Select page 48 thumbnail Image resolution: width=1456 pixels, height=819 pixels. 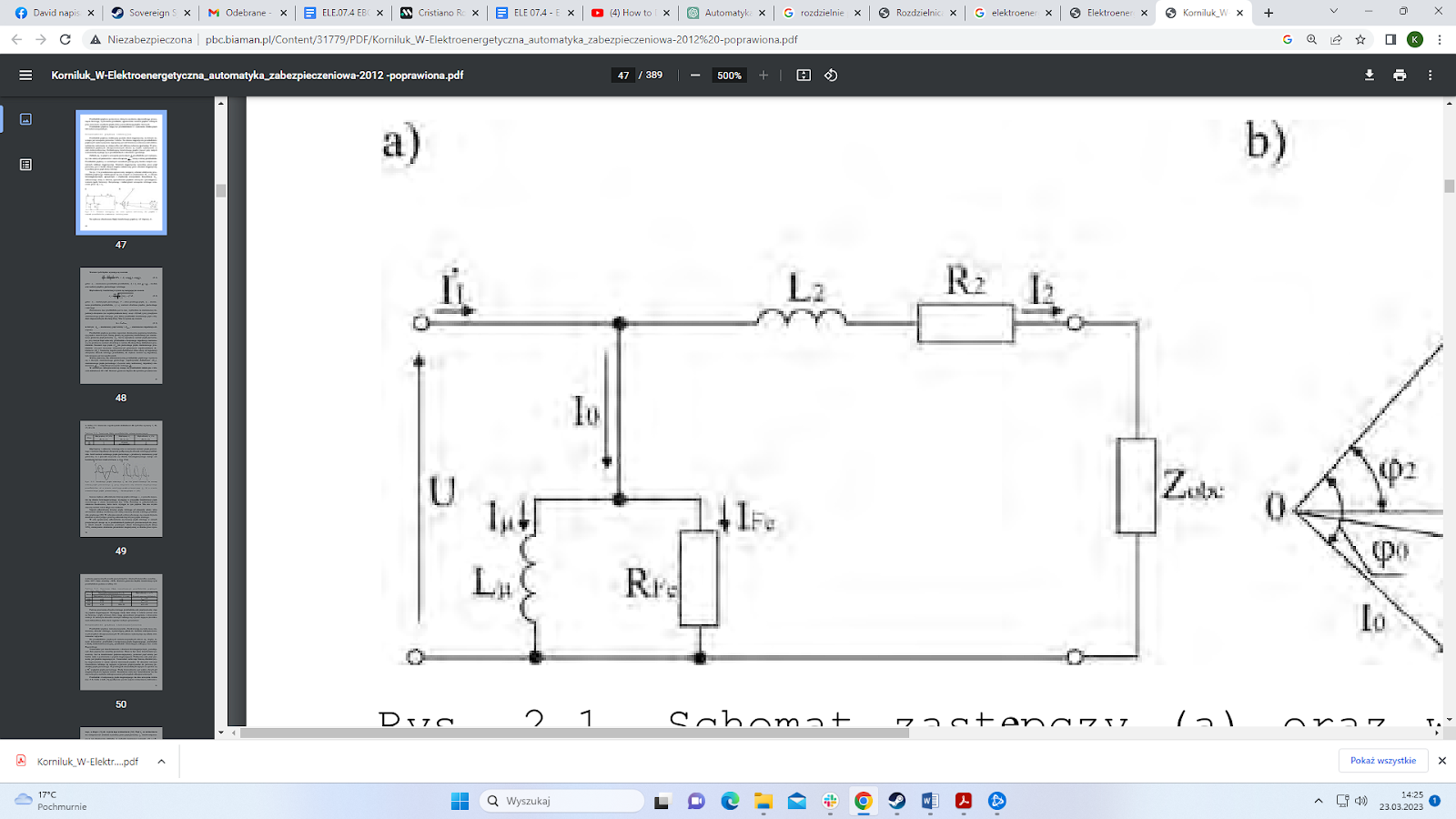coord(121,326)
